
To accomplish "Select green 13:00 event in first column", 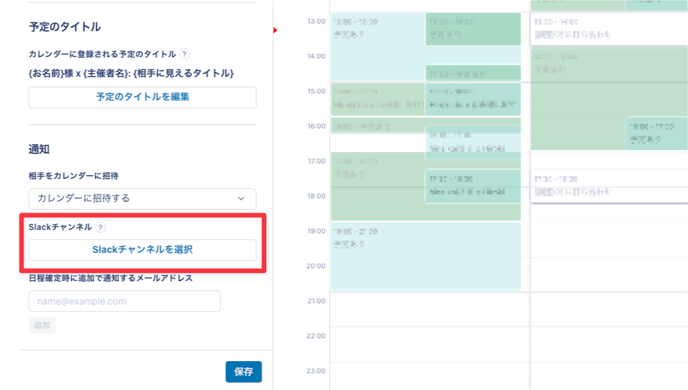I will (473, 29).
